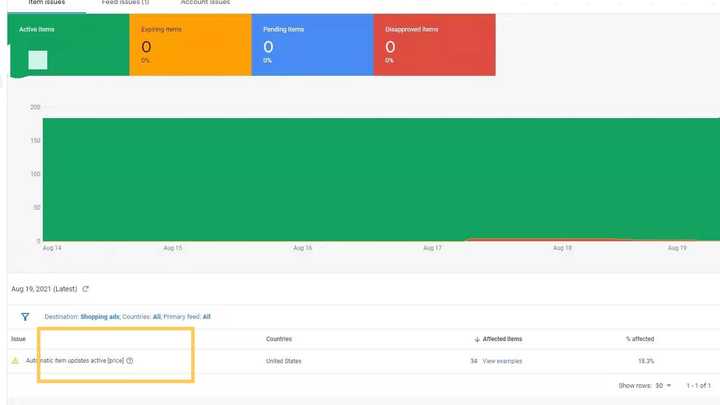Click the warning triangle in the issue row

(x=15, y=361)
